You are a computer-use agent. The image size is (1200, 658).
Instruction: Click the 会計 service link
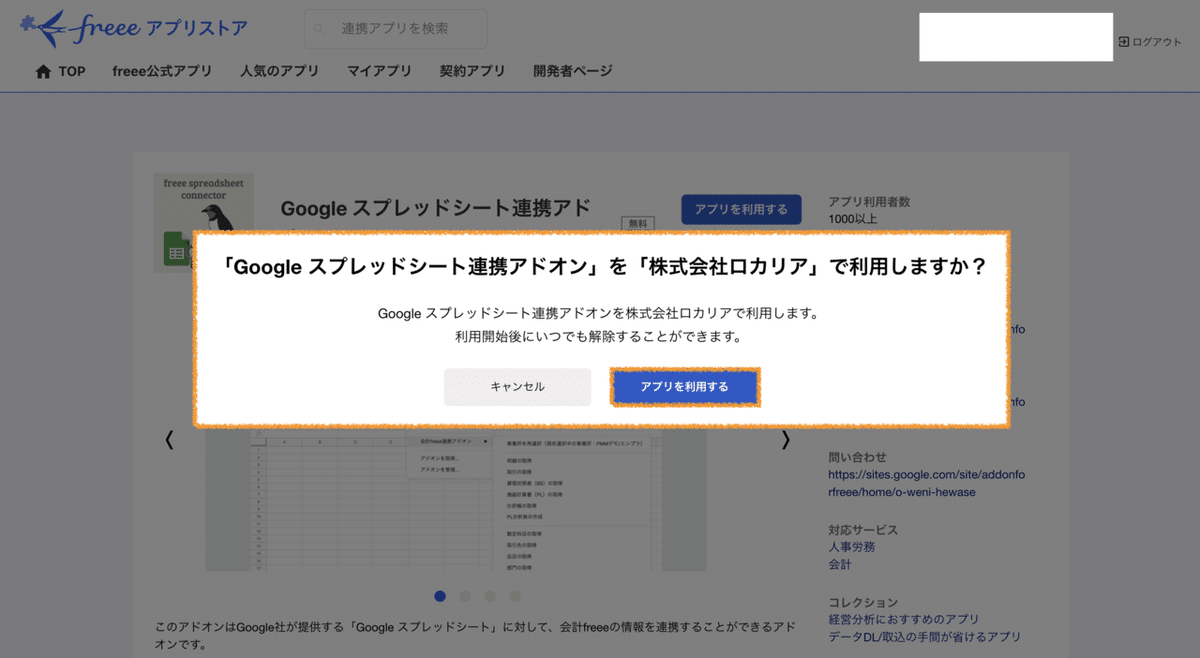[x=840, y=565]
